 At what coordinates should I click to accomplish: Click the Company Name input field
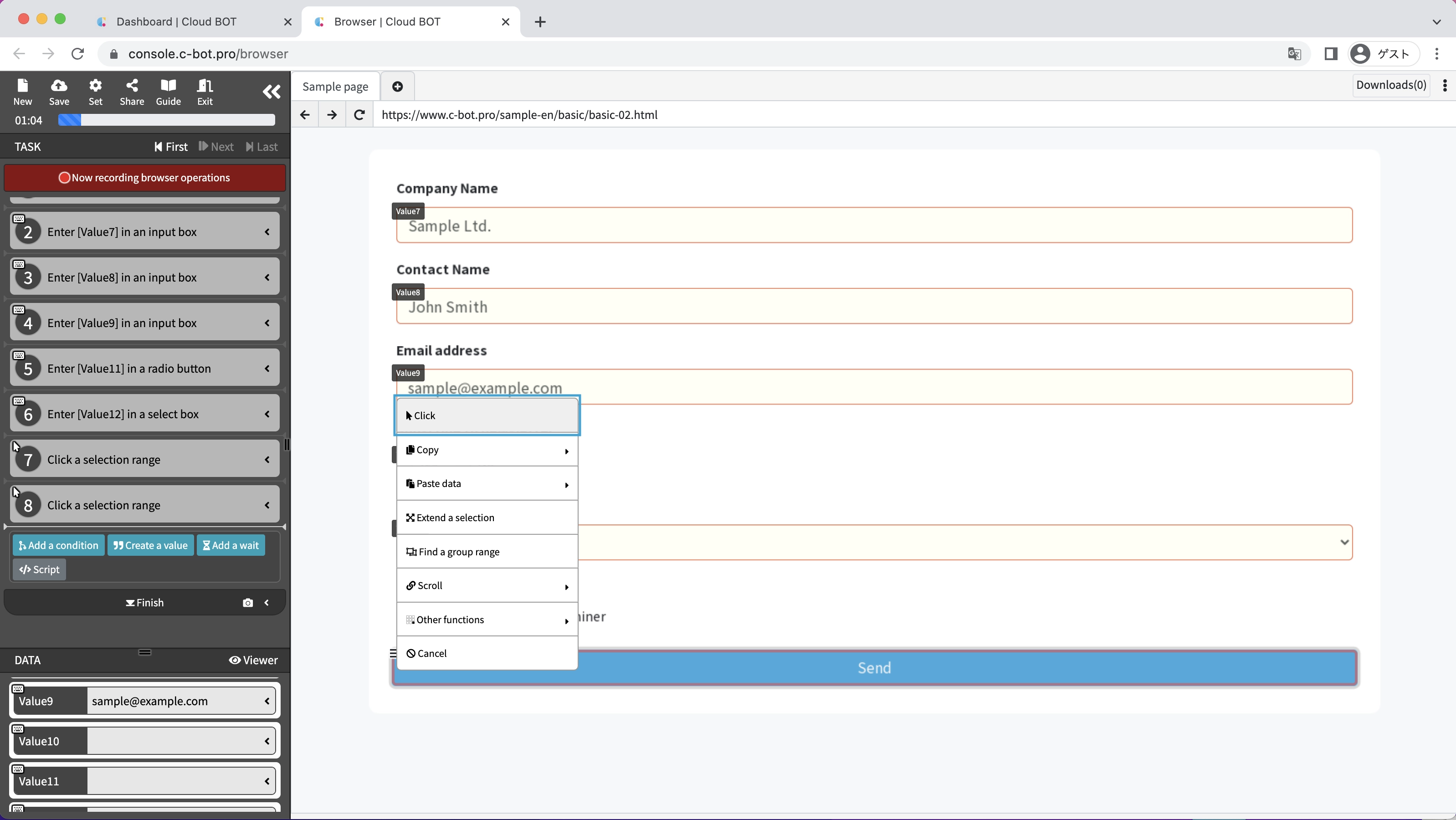coord(874,225)
